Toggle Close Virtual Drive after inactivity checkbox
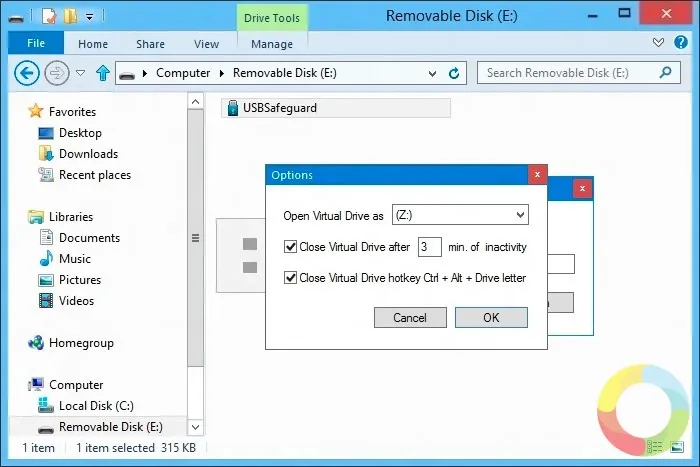The height and width of the screenshot is (467, 700). tap(290, 246)
